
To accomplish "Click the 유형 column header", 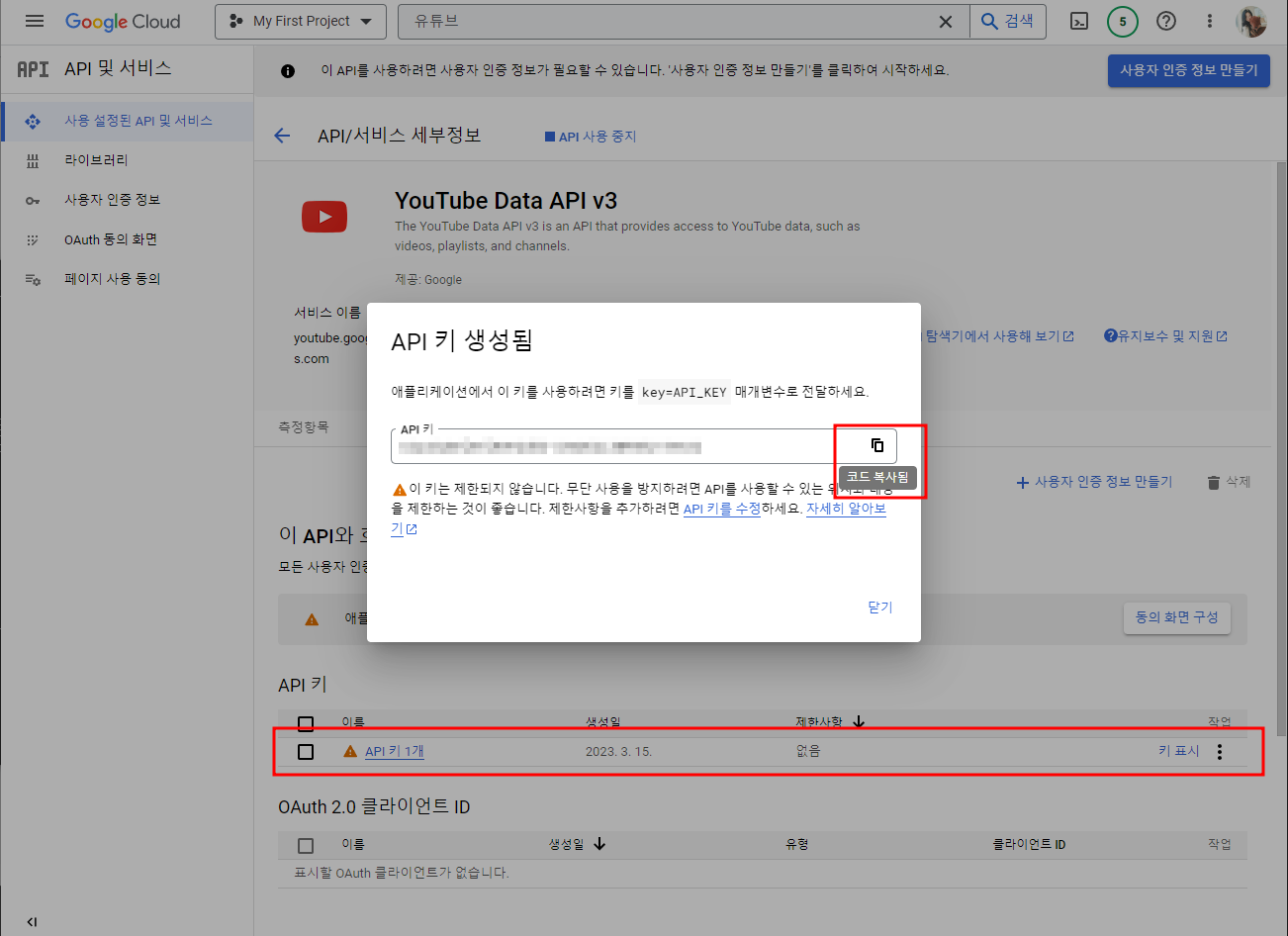I will coord(797,845).
